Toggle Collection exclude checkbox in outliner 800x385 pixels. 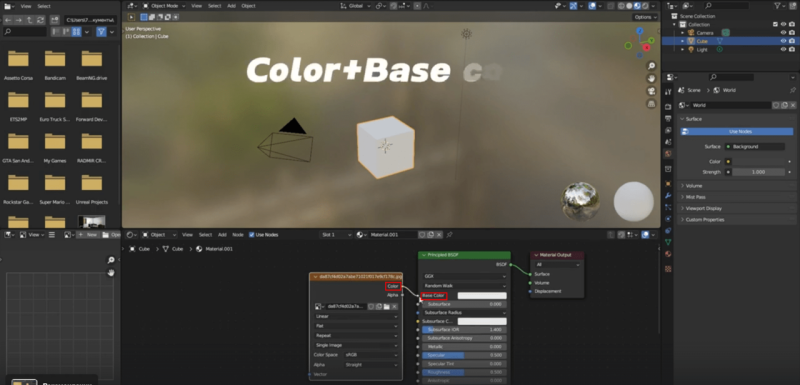tap(776, 24)
